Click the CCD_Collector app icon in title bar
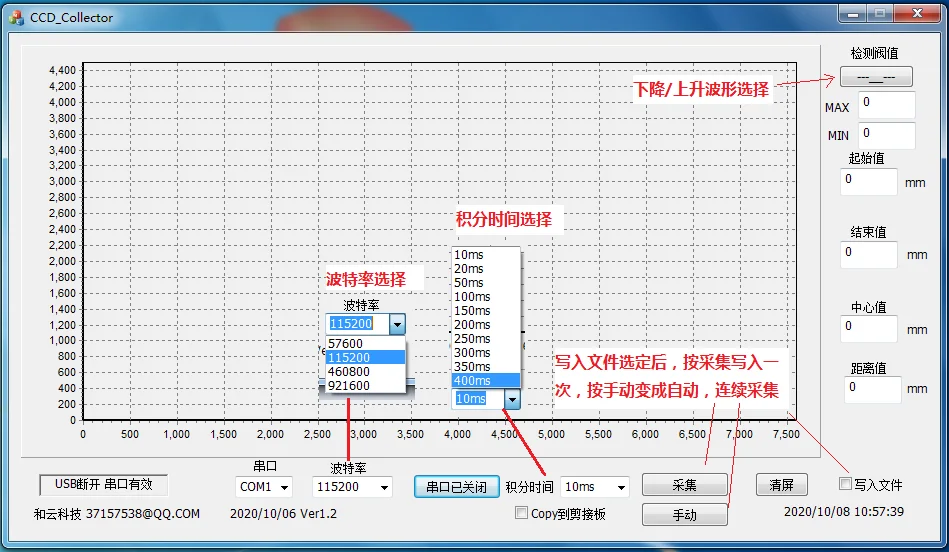 point(16,18)
